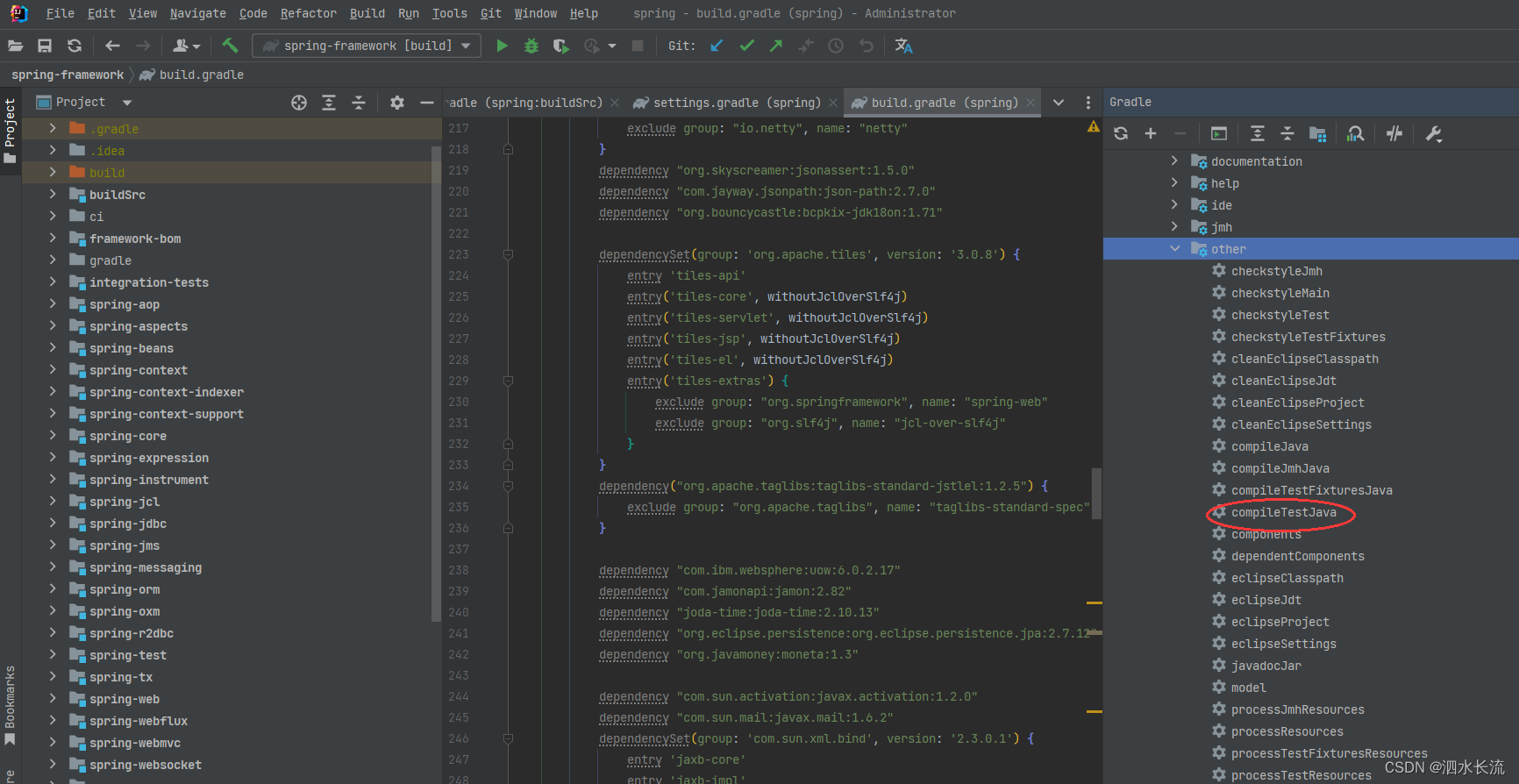Click Gradle offline mode toggle icon

pos(1394,133)
